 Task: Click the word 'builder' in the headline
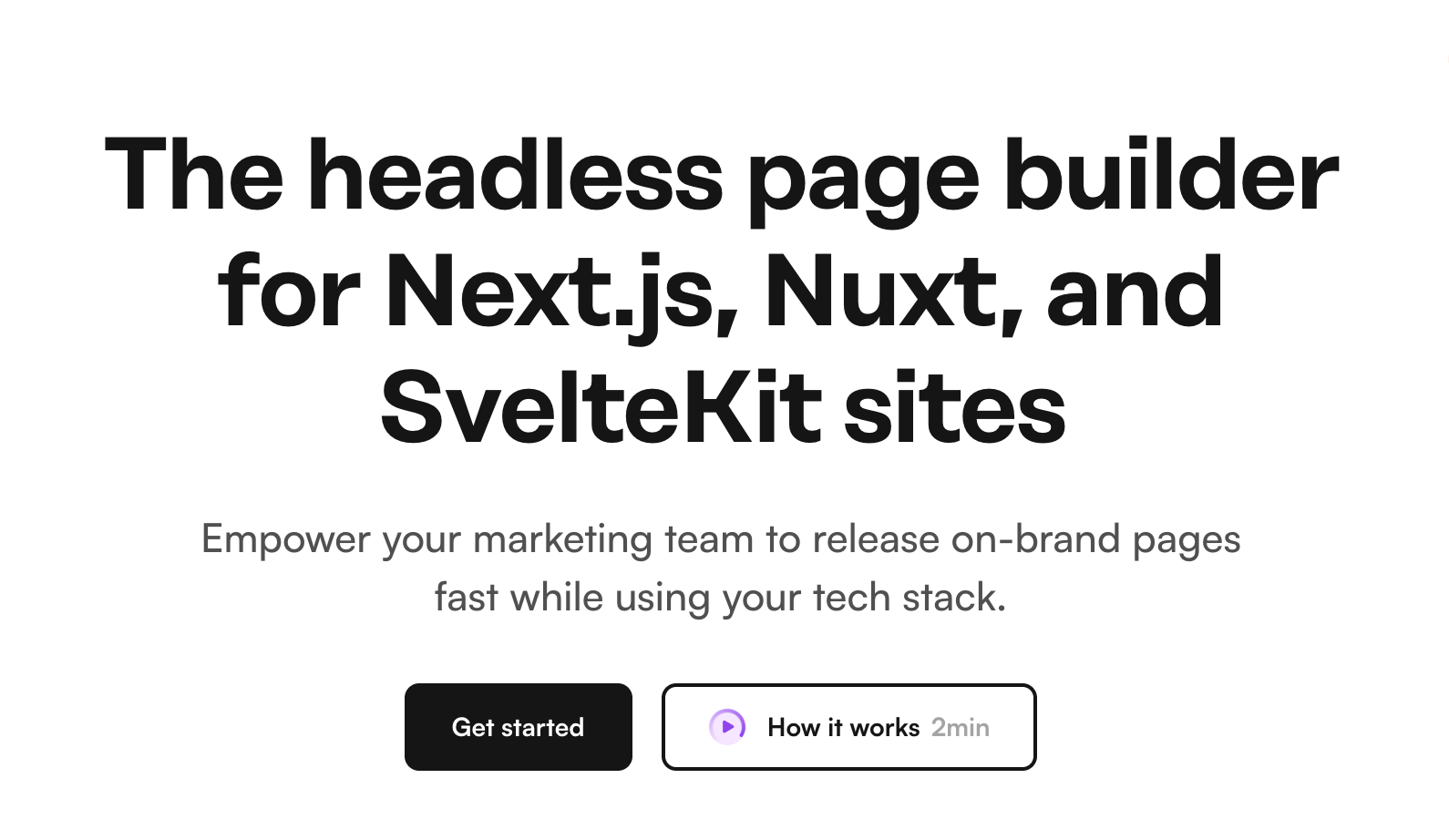[x=1171, y=175]
